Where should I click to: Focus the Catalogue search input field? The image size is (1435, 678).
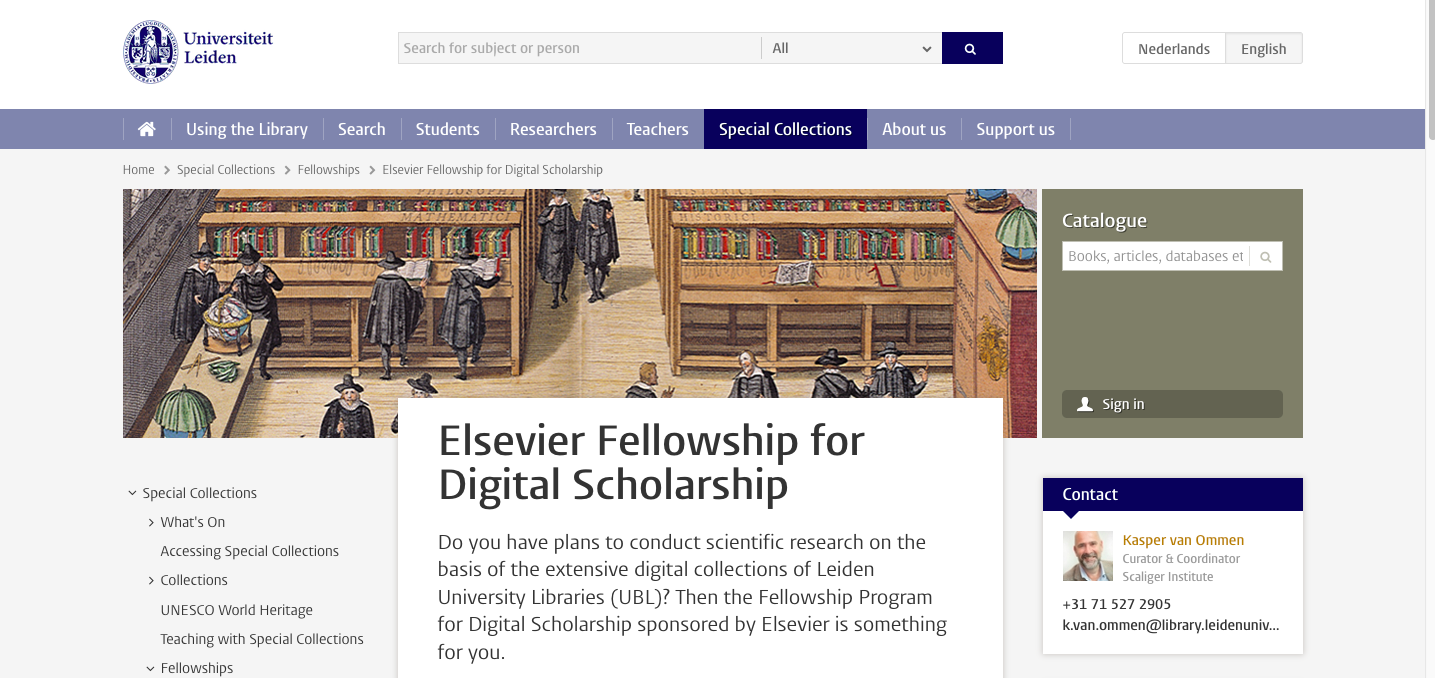1156,257
